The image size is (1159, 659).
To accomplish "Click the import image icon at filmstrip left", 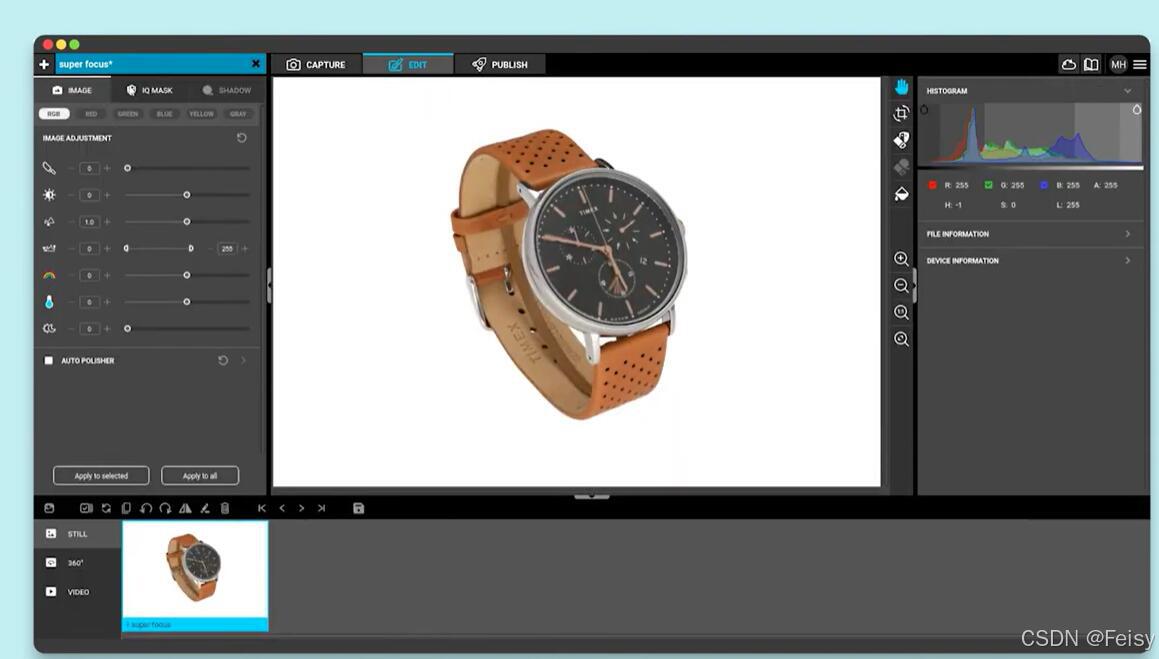I will click(50, 508).
